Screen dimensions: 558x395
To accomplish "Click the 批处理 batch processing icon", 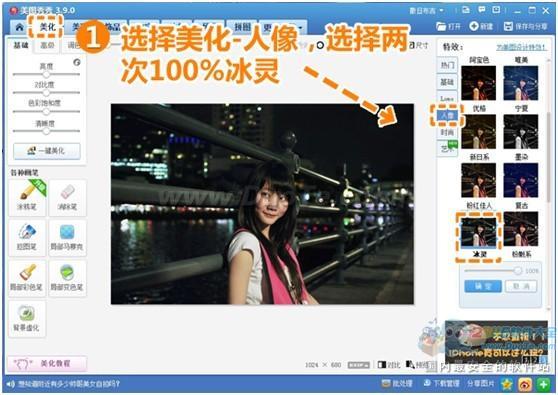I will point(385,383).
